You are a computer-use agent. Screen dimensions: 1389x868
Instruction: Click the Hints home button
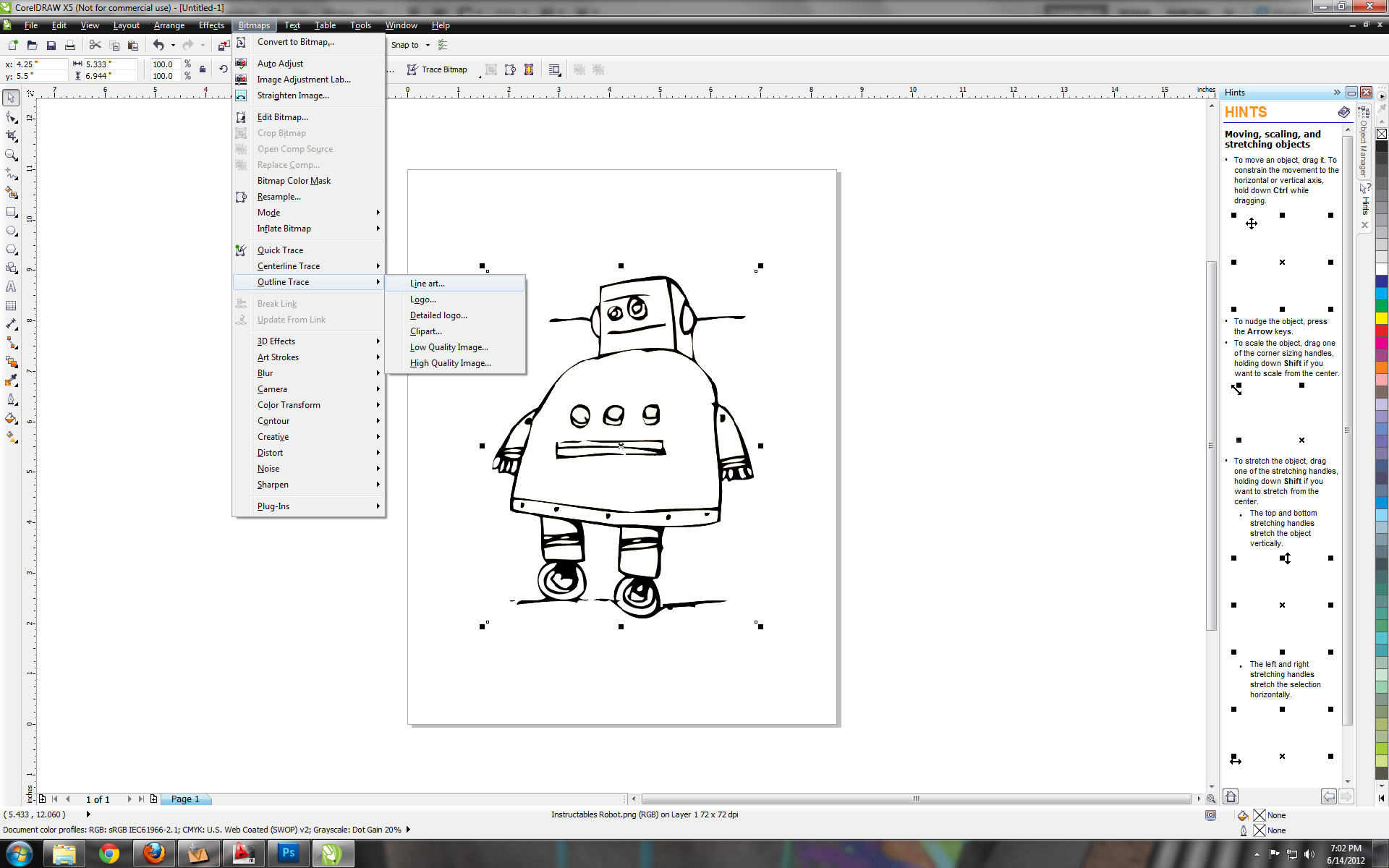(x=1231, y=796)
